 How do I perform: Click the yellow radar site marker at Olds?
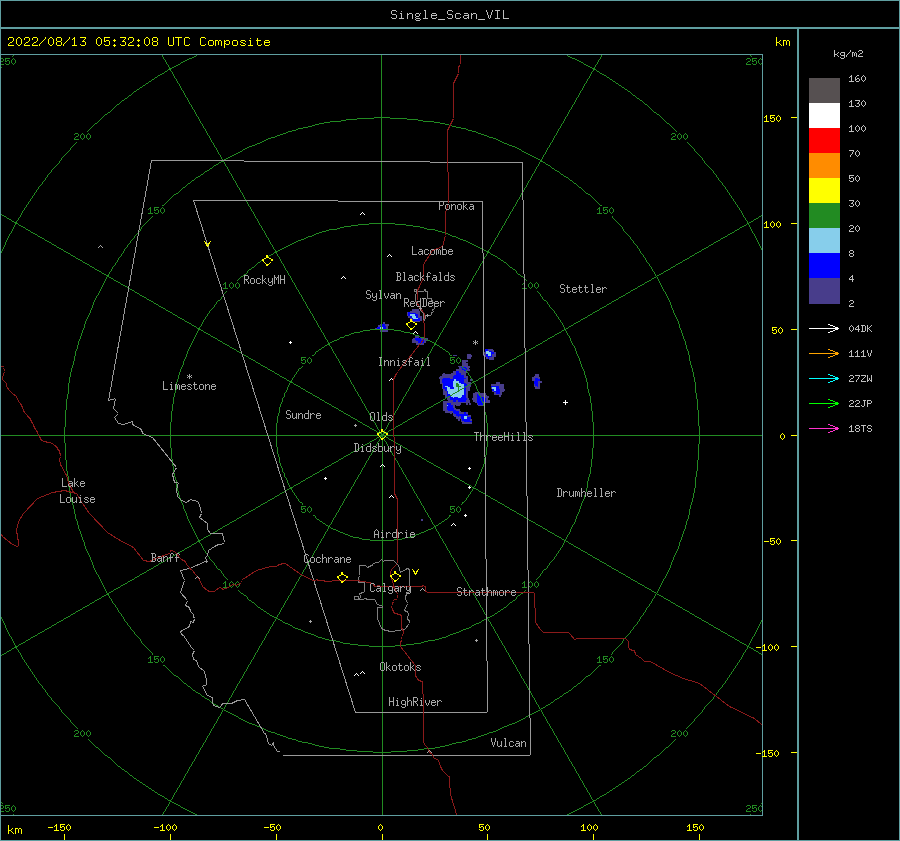coord(382,435)
